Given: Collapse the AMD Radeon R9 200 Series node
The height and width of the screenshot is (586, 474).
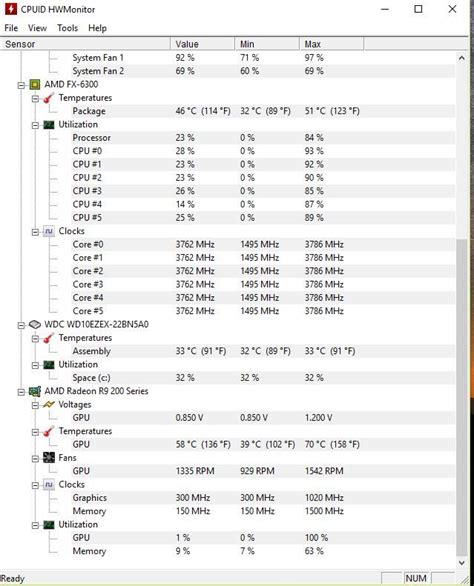Looking at the screenshot, I should [x=21, y=392].
